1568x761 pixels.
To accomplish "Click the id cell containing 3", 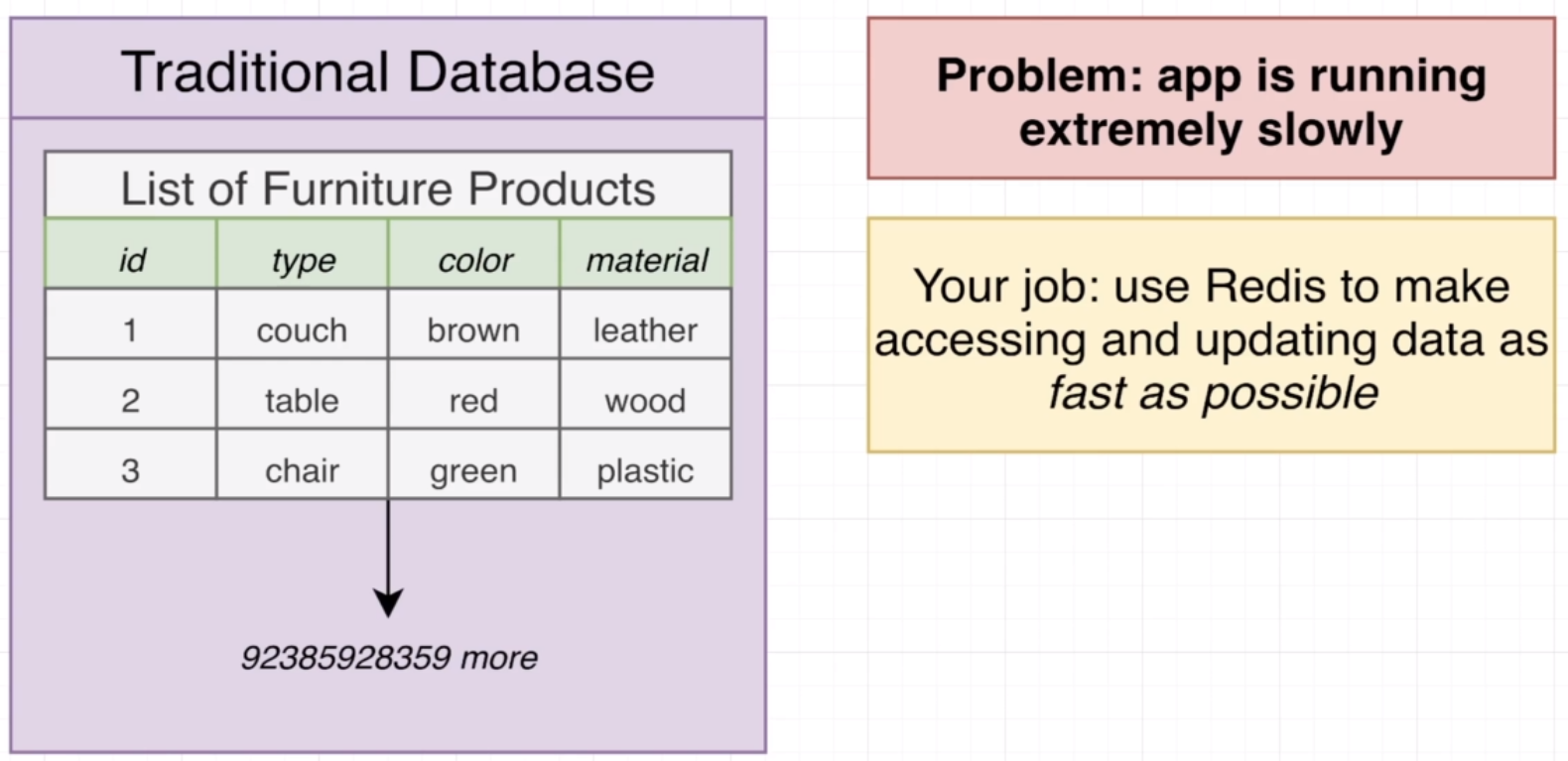I will point(130,470).
